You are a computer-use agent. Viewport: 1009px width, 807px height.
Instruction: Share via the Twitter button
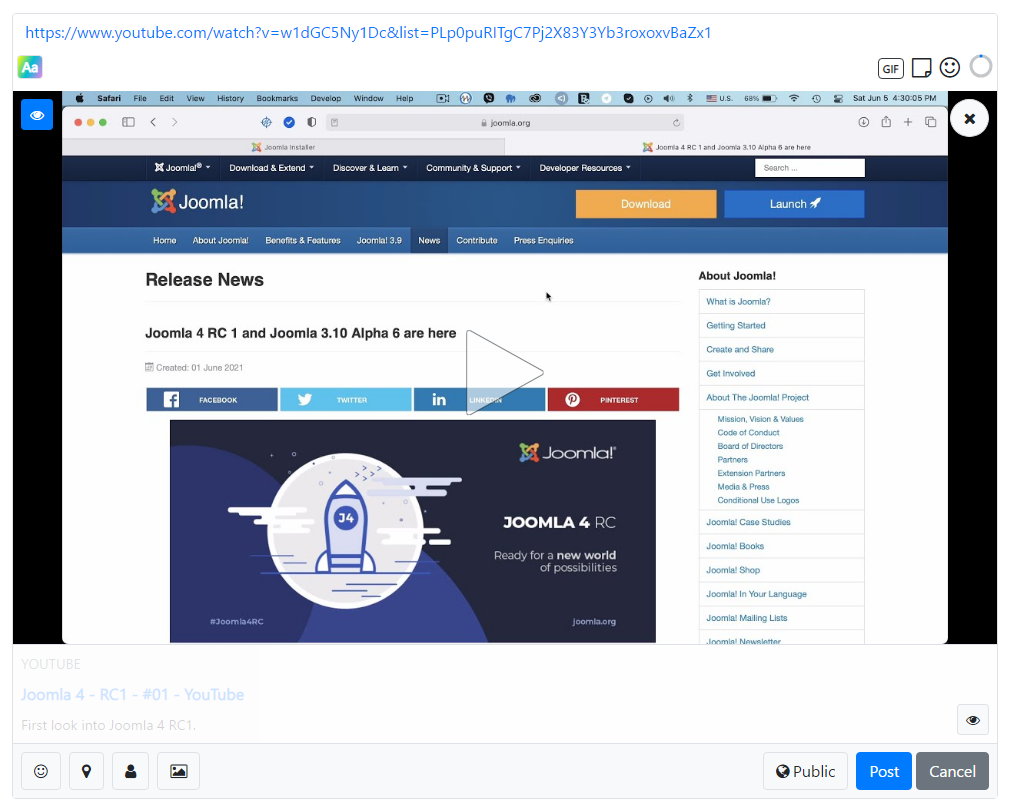click(x=346, y=400)
